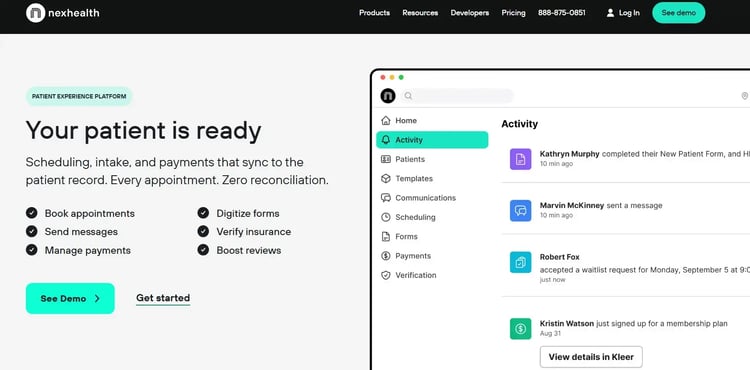This screenshot has width=750, height=370.
Task: Click the Get started link
Action: click(163, 298)
